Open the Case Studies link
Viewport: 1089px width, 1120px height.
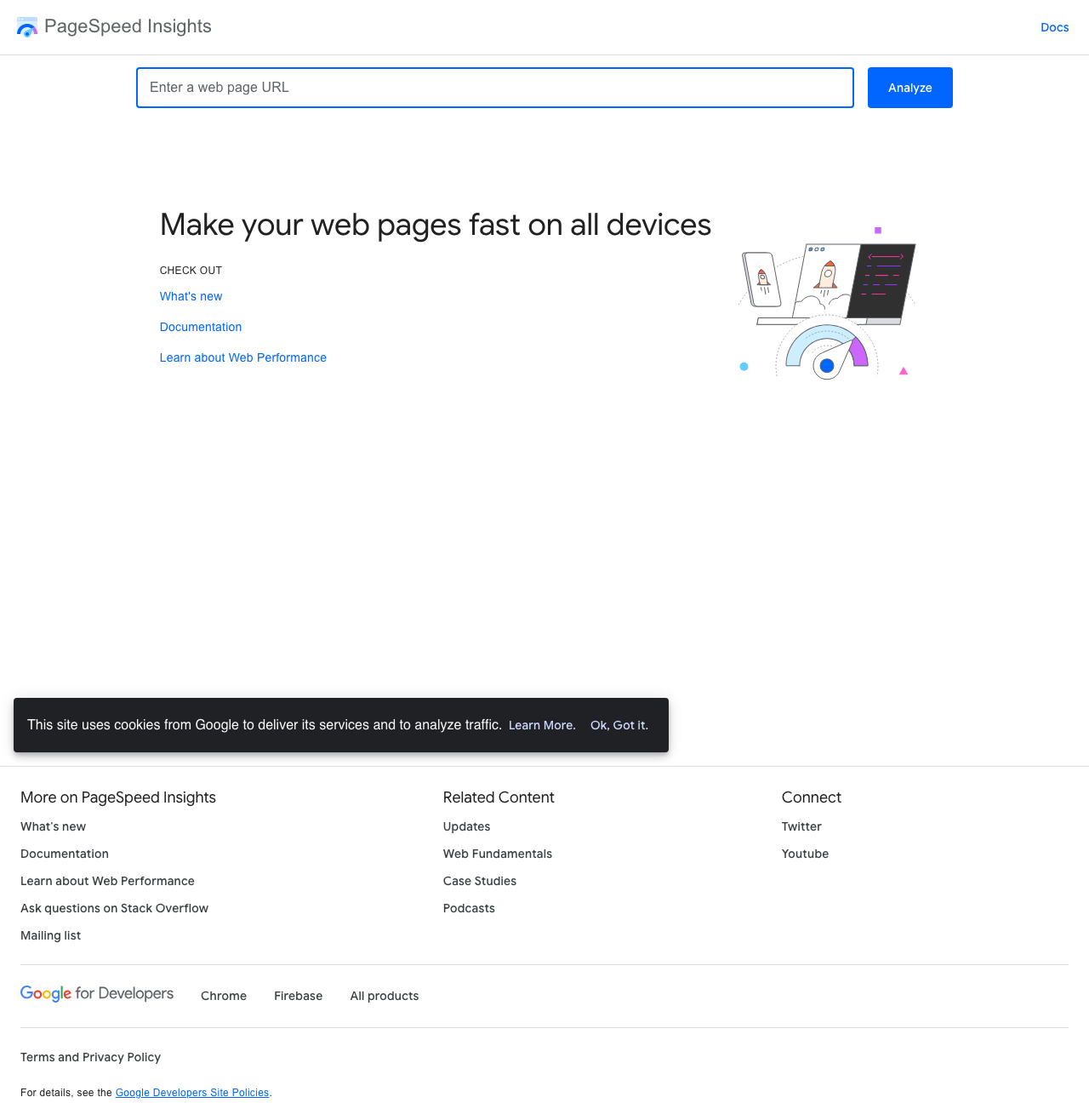tap(480, 881)
